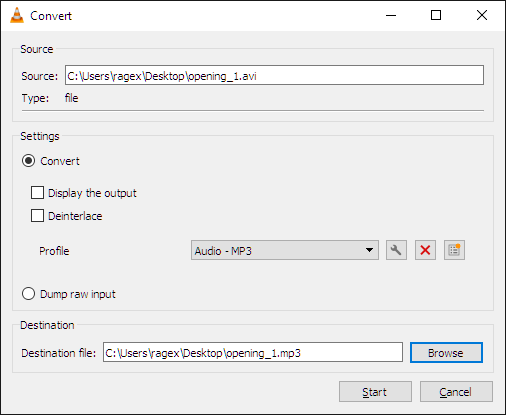Screen dimensions: 506x415
Task: Click the wrench icon to edit selected profile
Action: pos(396,250)
